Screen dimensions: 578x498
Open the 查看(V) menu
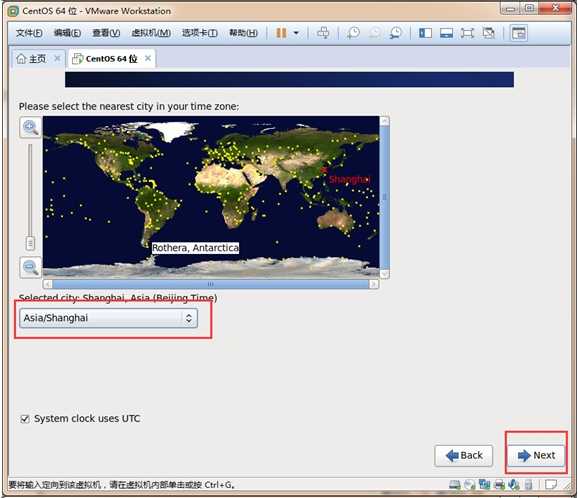pos(106,33)
